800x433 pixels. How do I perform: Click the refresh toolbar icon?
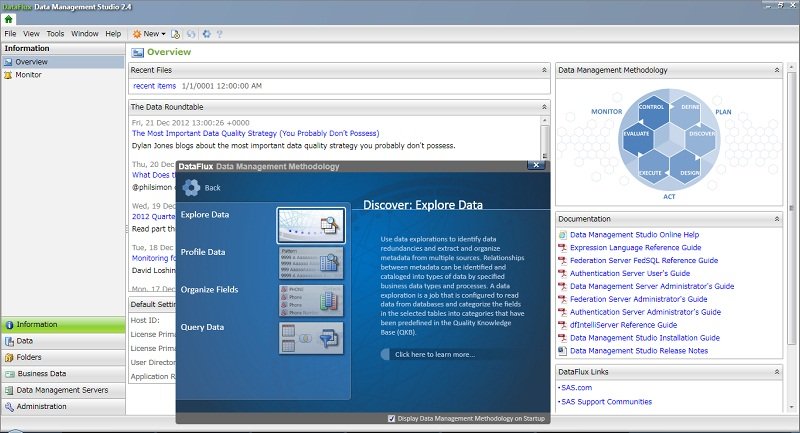[191, 34]
